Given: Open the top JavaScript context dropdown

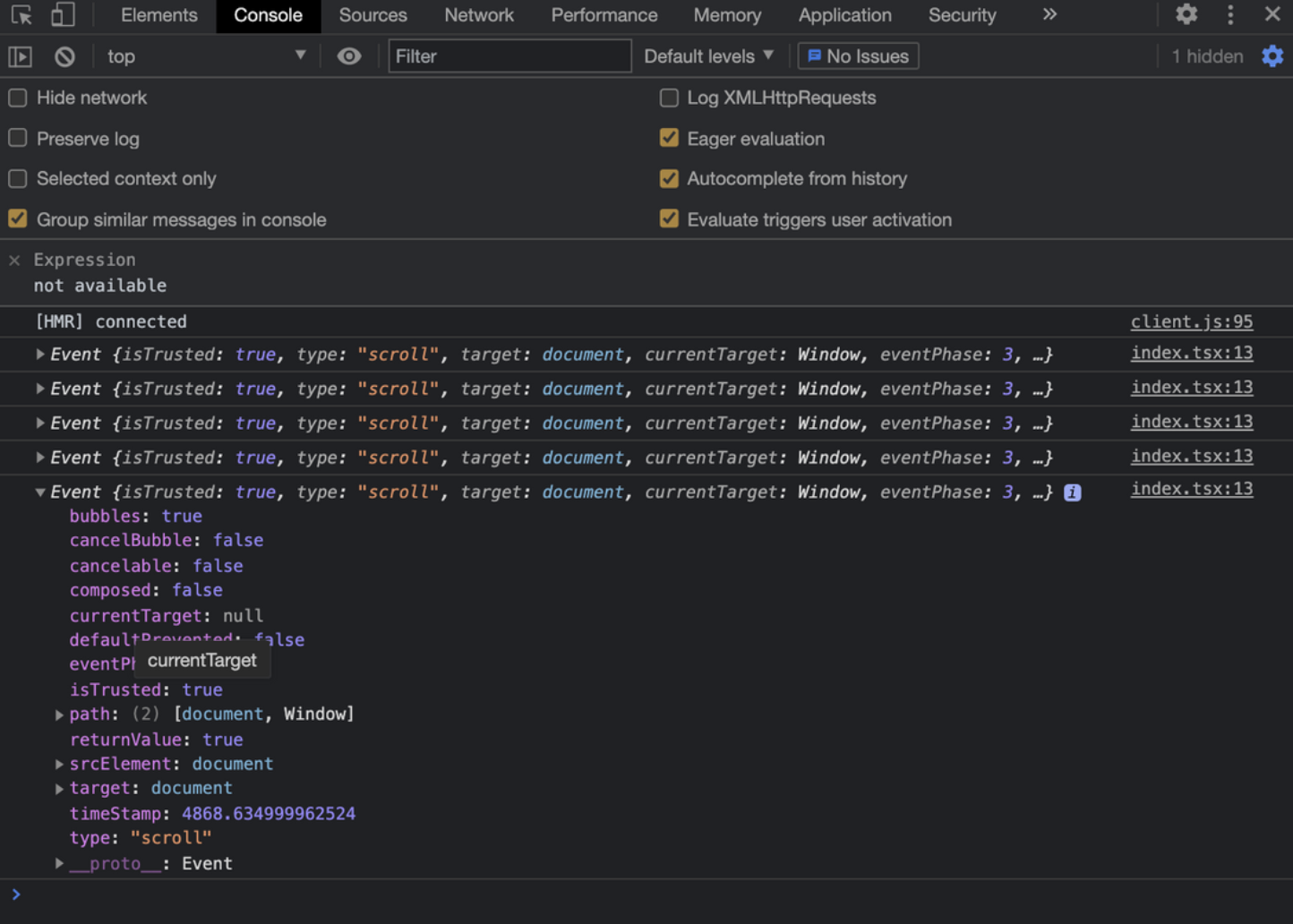Looking at the screenshot, I should click(x=206, y=56).
